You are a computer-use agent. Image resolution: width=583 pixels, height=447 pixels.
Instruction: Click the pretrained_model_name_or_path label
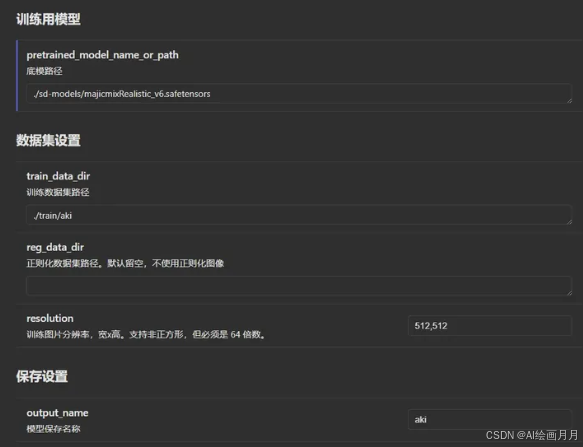click(x=103, y=55)
